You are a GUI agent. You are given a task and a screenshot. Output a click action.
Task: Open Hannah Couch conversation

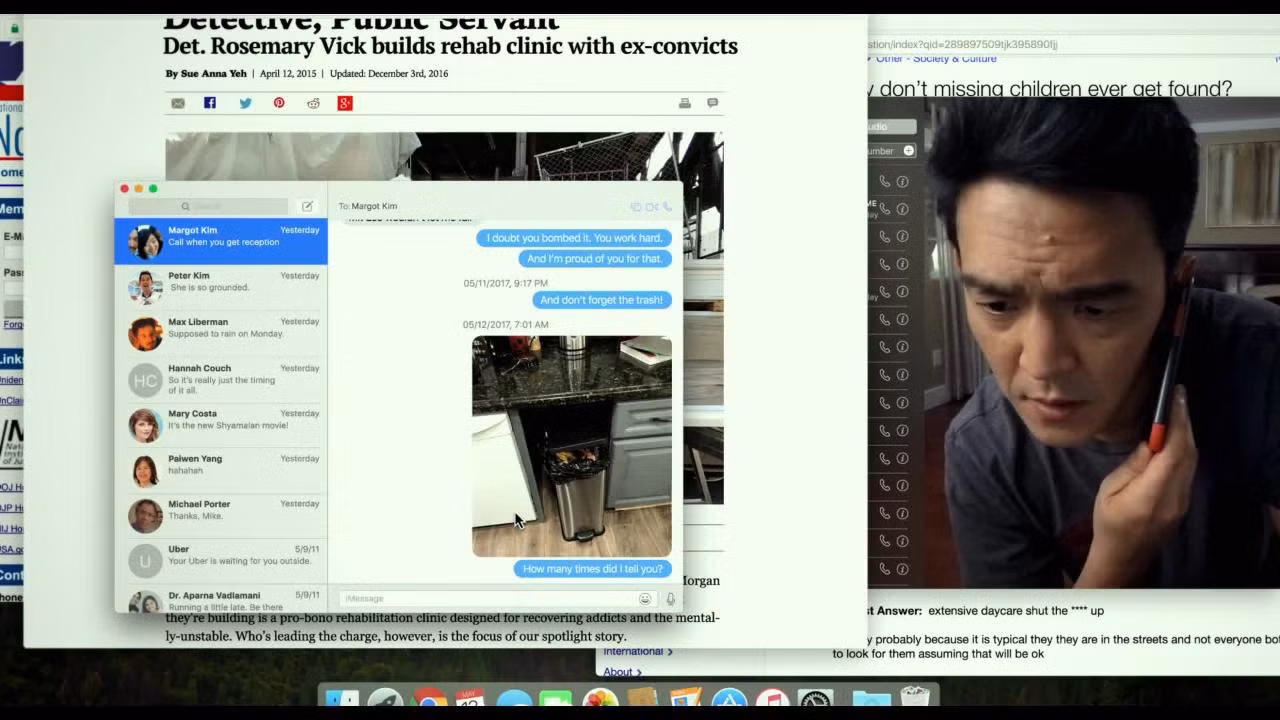[221, 380]
